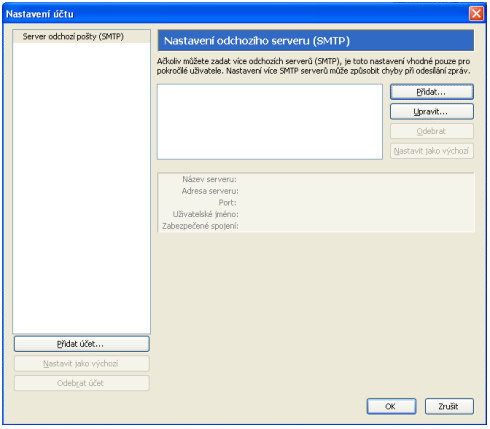490x429 pixels.
Task: Click the Nastavení účtu title bar
Action: coord(233,14)
